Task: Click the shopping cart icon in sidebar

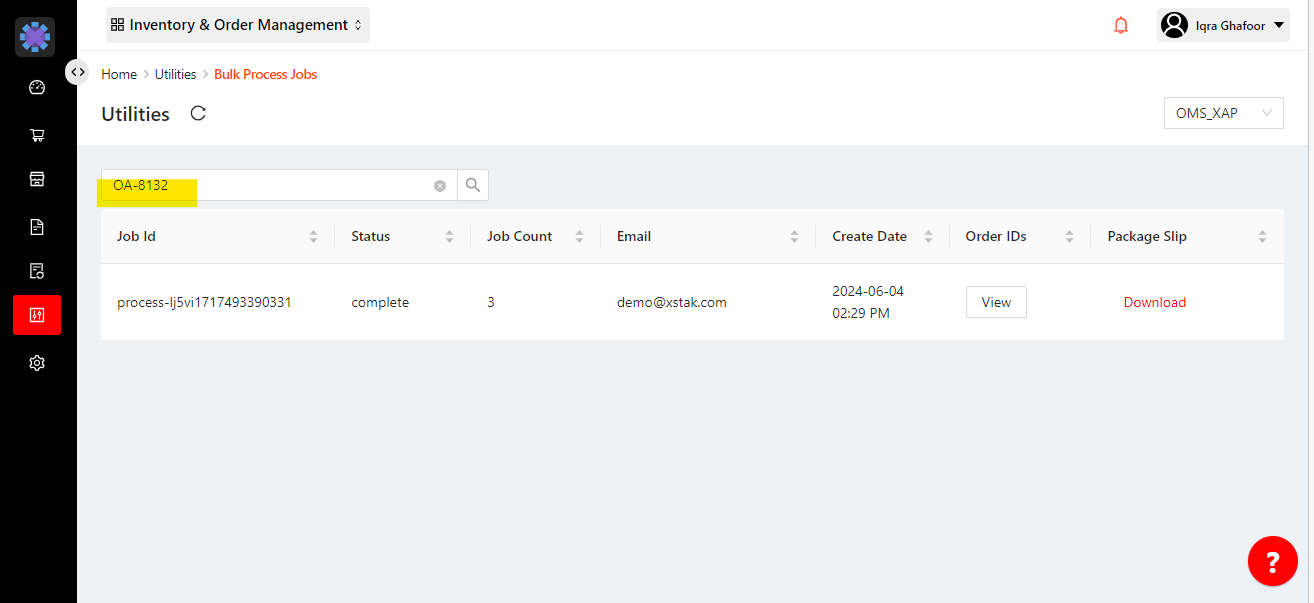Action: (x=37, y=135)
